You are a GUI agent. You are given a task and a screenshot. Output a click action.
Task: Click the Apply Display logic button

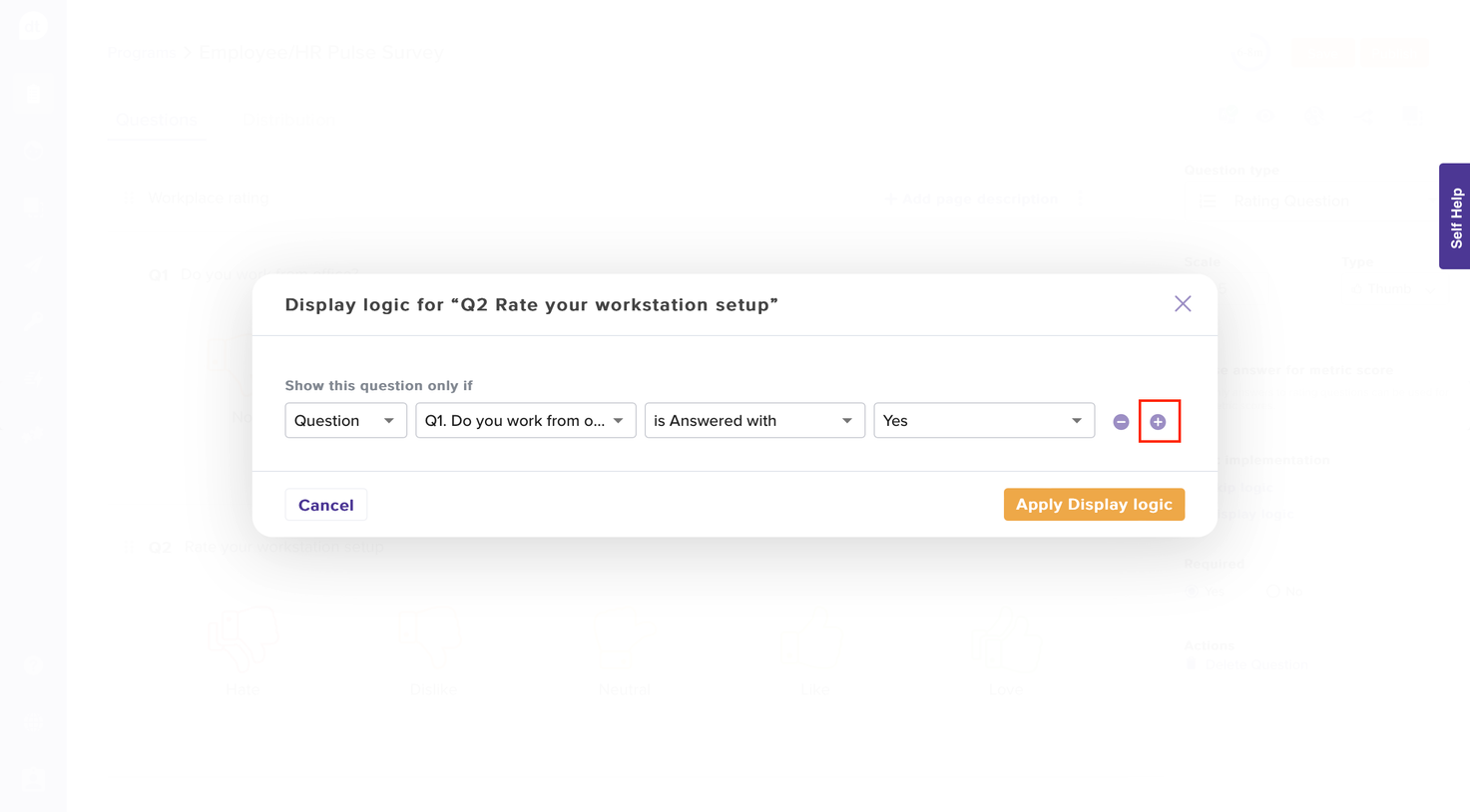tap(1094, 505)
